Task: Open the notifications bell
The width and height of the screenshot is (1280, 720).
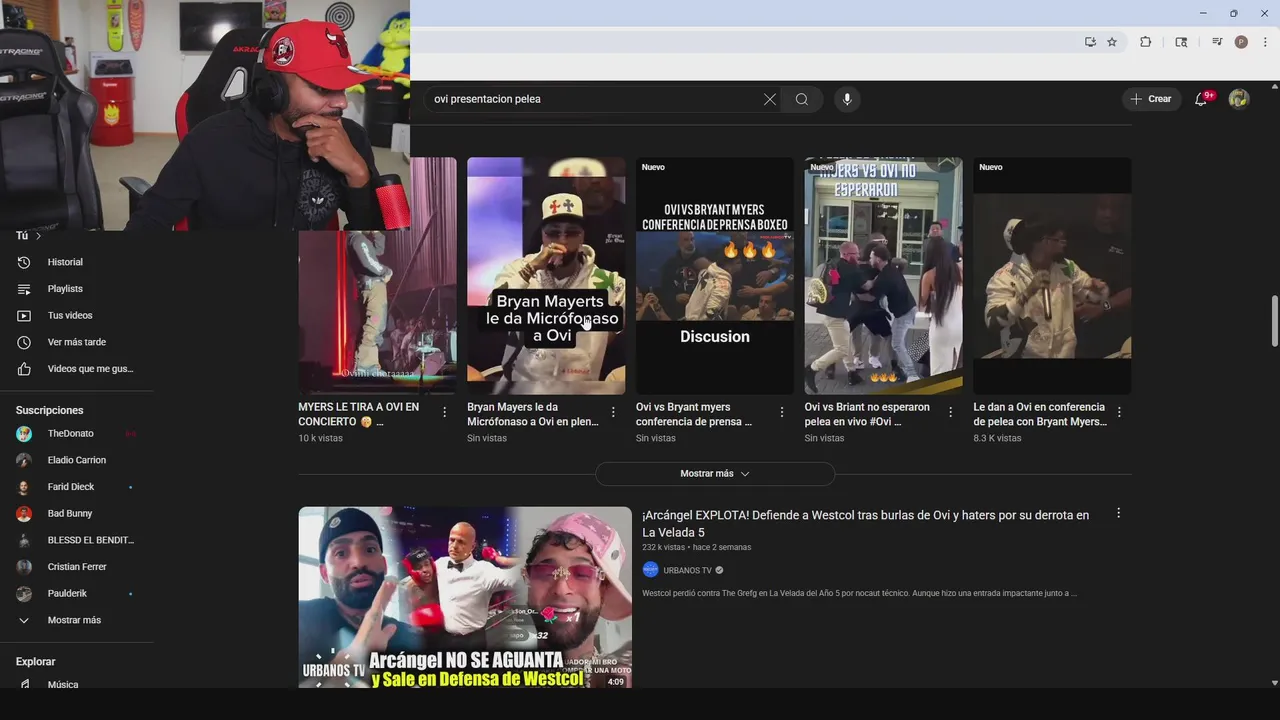Action: click(x=1201, y=99)
